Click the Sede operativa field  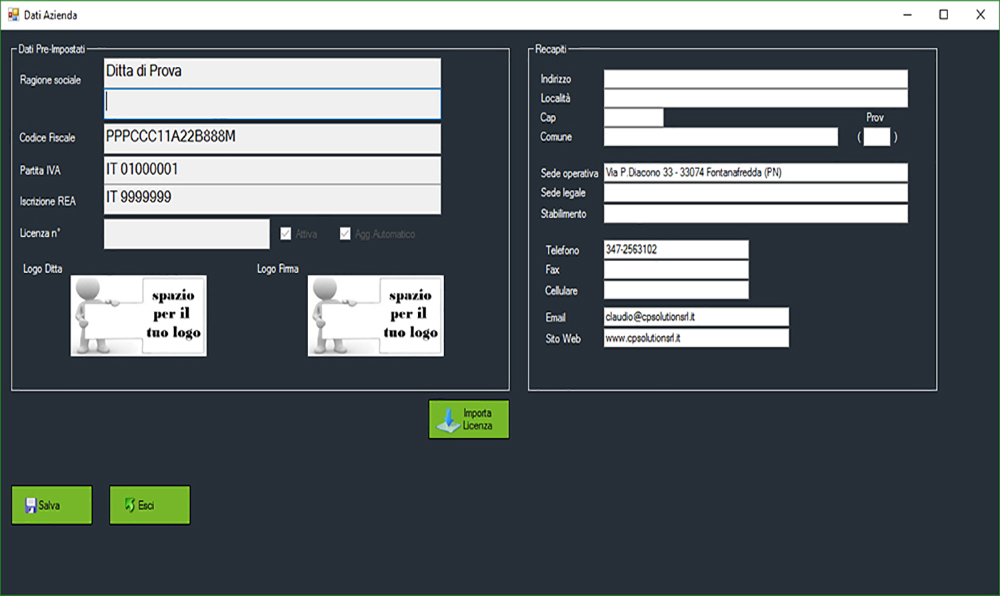pos(755,173)
